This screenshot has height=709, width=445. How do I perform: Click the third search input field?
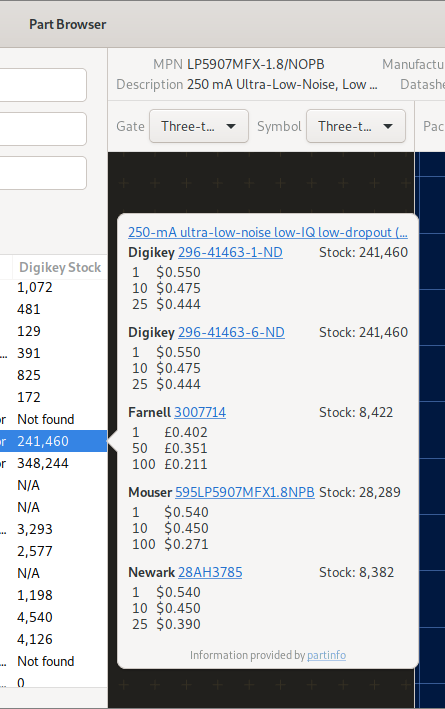tap(43, 173)
